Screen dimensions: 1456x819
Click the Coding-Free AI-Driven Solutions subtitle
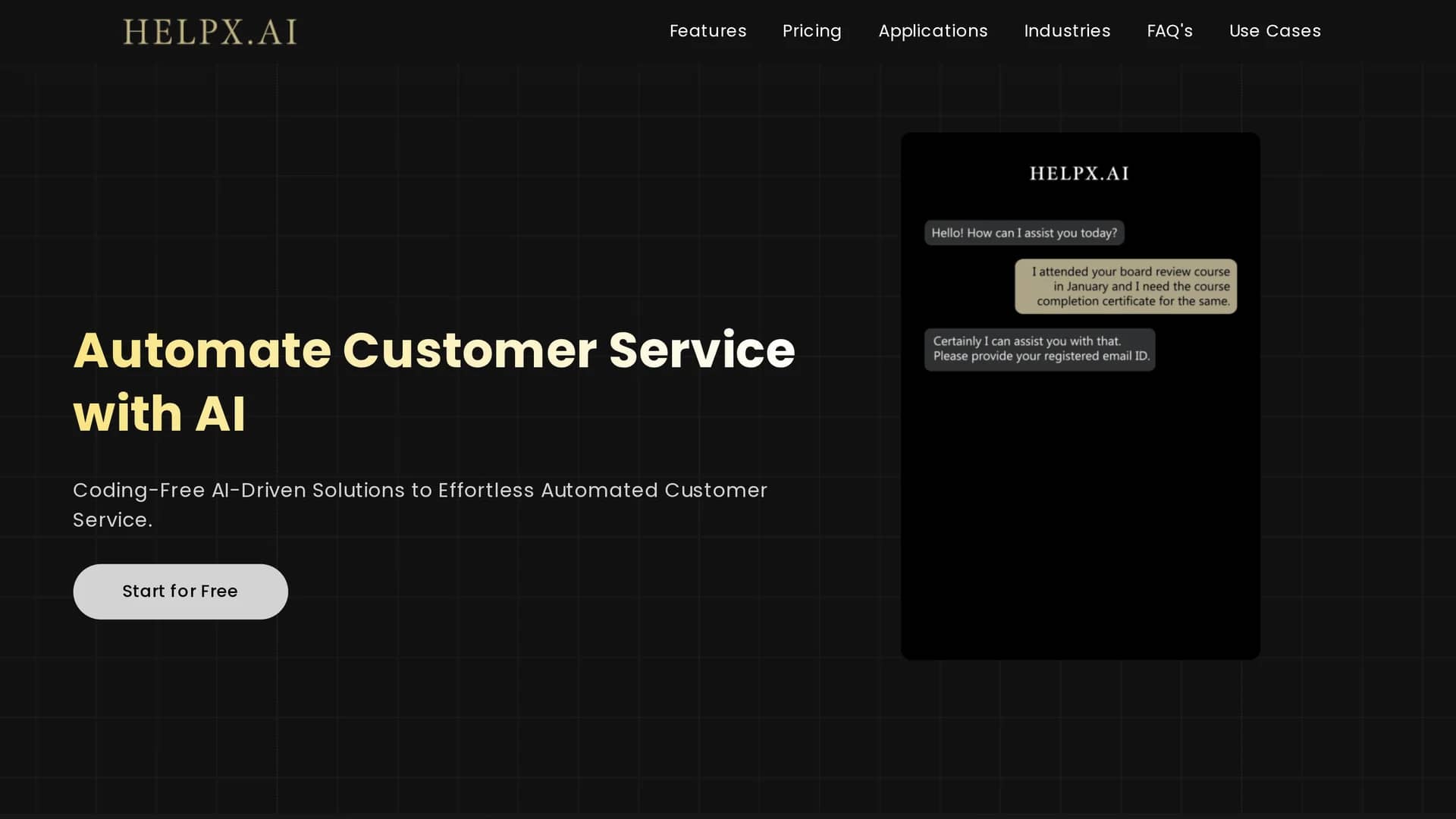point(420,505)
